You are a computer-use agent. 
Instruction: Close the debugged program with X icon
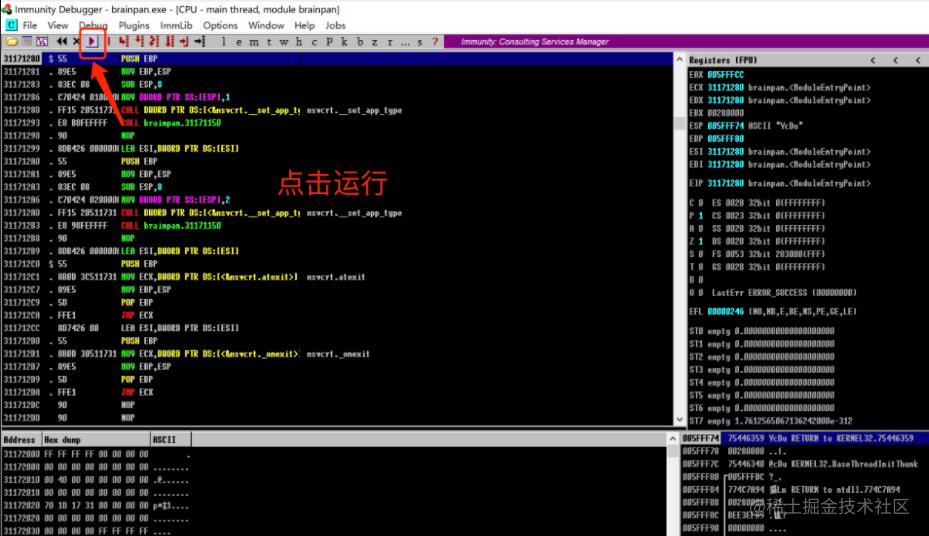pyautogui.click(x=76, y=41)
